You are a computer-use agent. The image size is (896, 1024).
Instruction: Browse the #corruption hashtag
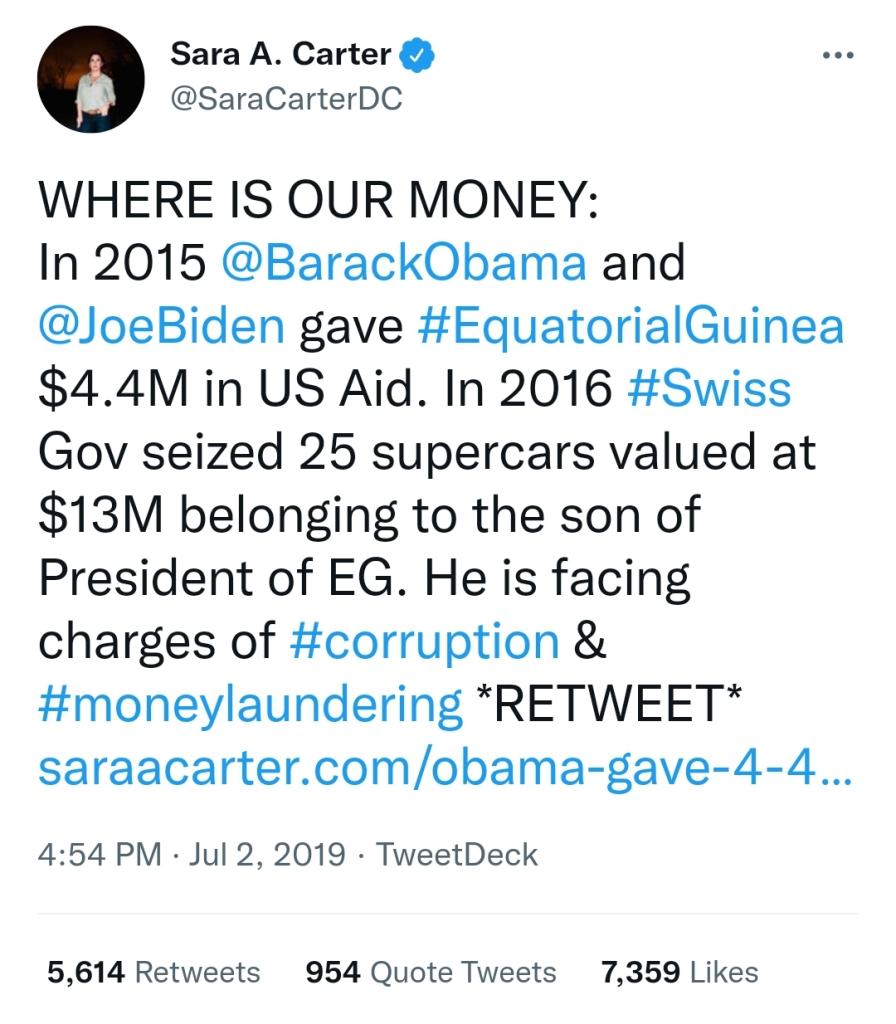click(423, 641)
